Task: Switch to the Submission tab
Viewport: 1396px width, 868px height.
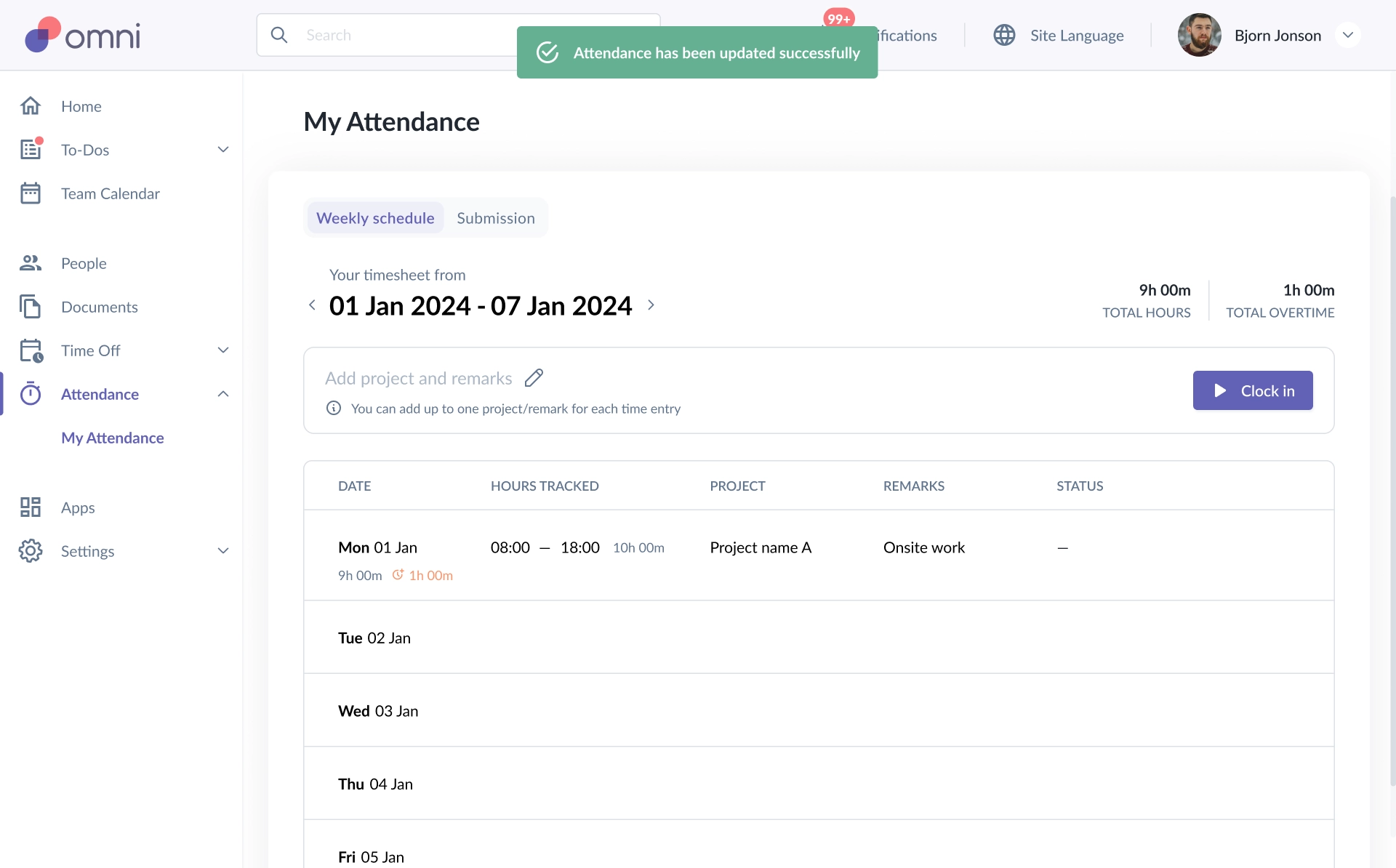Action: 496,218
